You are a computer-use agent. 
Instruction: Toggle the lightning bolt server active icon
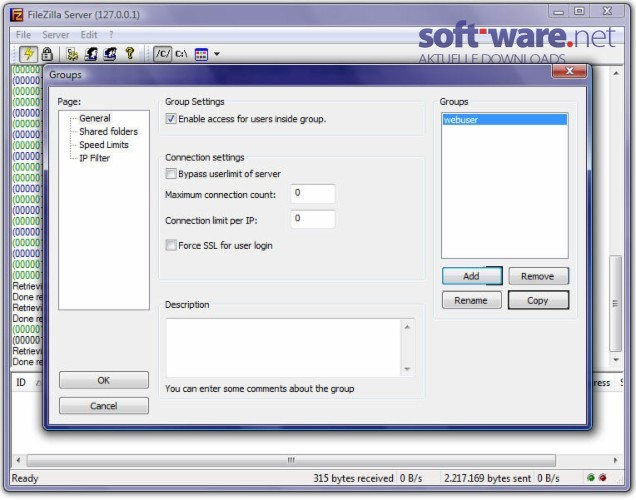[28, 54]
